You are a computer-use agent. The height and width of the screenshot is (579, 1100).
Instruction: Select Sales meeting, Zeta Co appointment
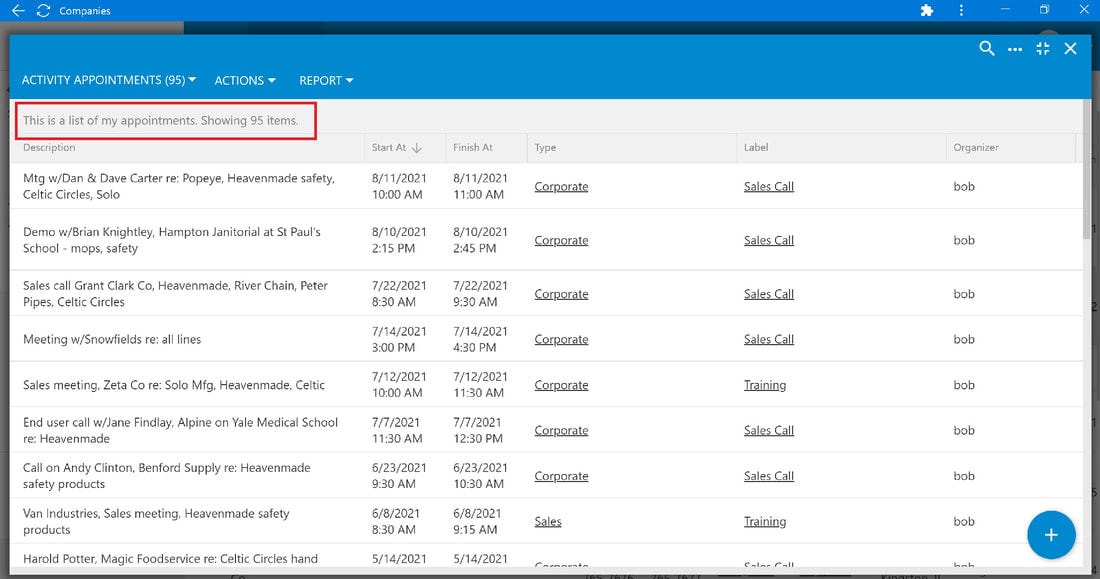[174, 385]
